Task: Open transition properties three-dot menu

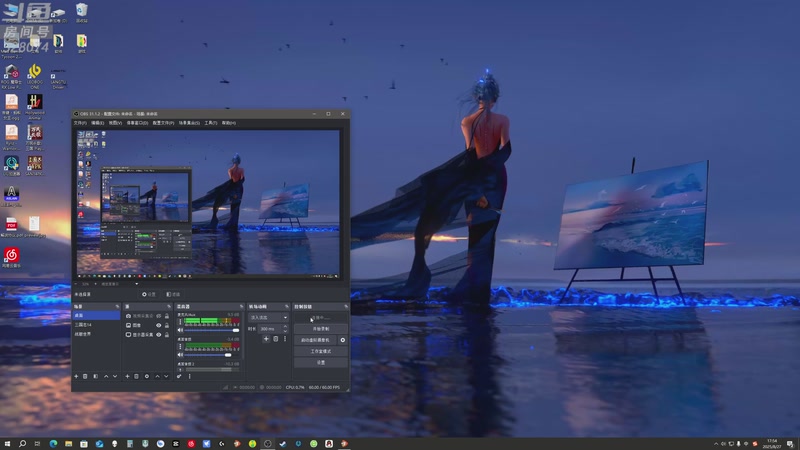Action: pyautogui.click(x=285, y=339)
